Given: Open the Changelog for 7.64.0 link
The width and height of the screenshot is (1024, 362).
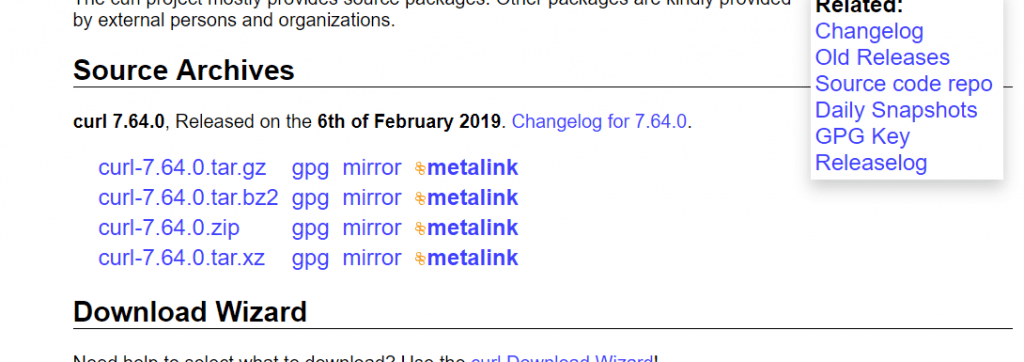Looking at the screenshot, I should tap(600, 122).
